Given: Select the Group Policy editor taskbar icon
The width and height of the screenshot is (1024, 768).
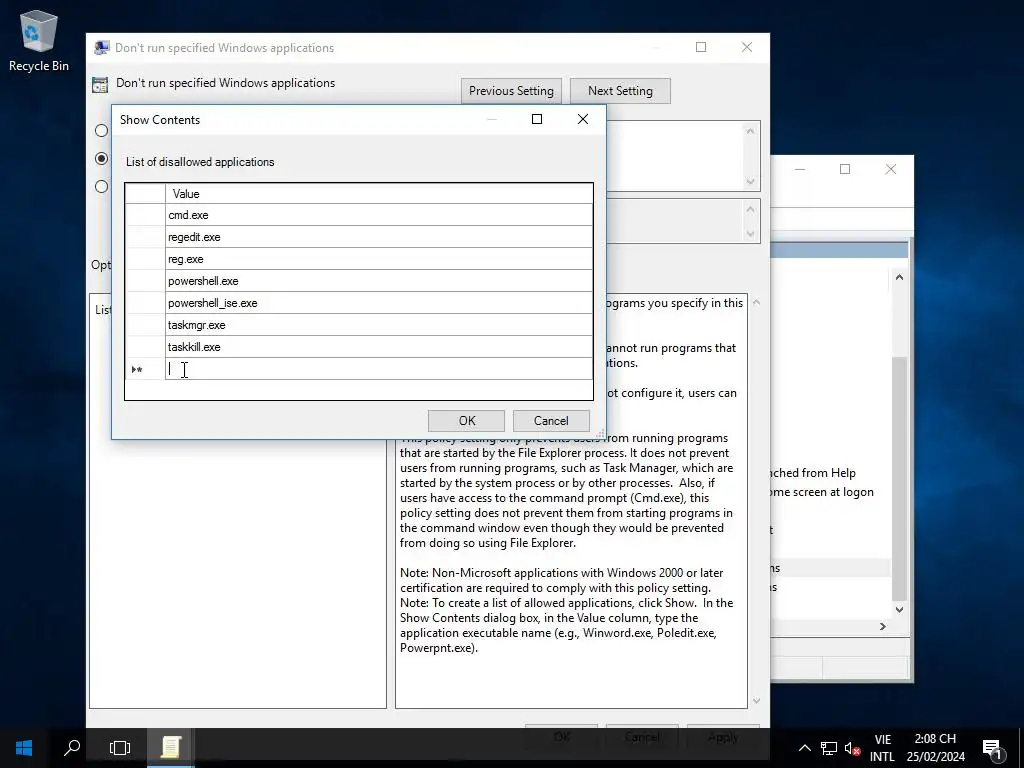Looking at the screenshot, I should (170, 748).
